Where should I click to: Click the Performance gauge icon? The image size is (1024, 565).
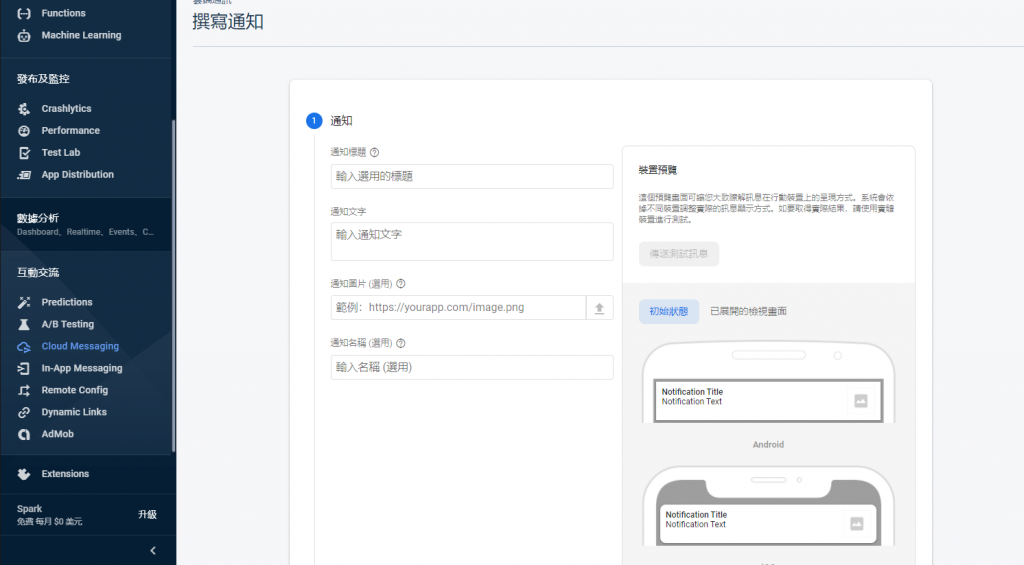coord(24,131)
